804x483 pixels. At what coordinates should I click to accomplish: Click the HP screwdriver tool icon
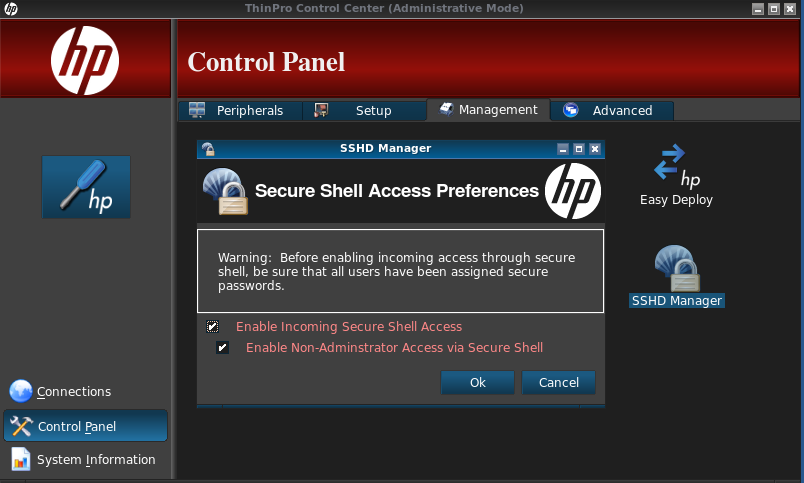[x=86, y=187]
